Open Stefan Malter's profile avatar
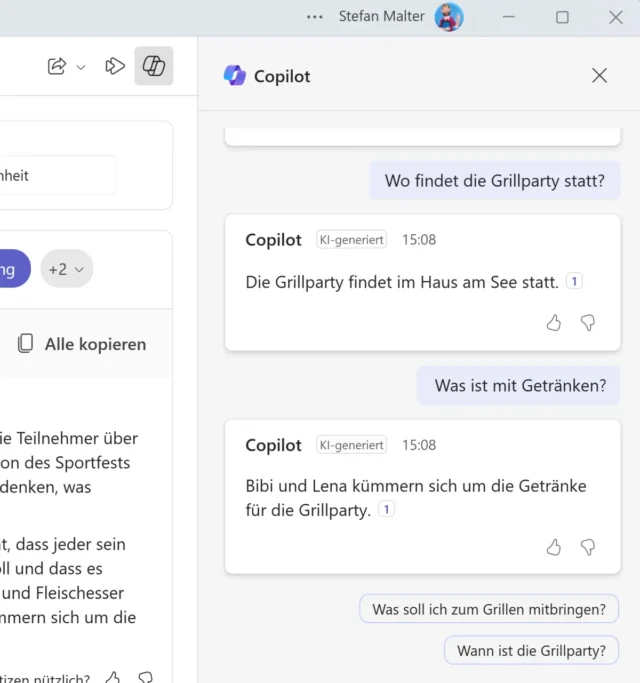Viewport: 640px width, 683px height. [x=449, y=17]
